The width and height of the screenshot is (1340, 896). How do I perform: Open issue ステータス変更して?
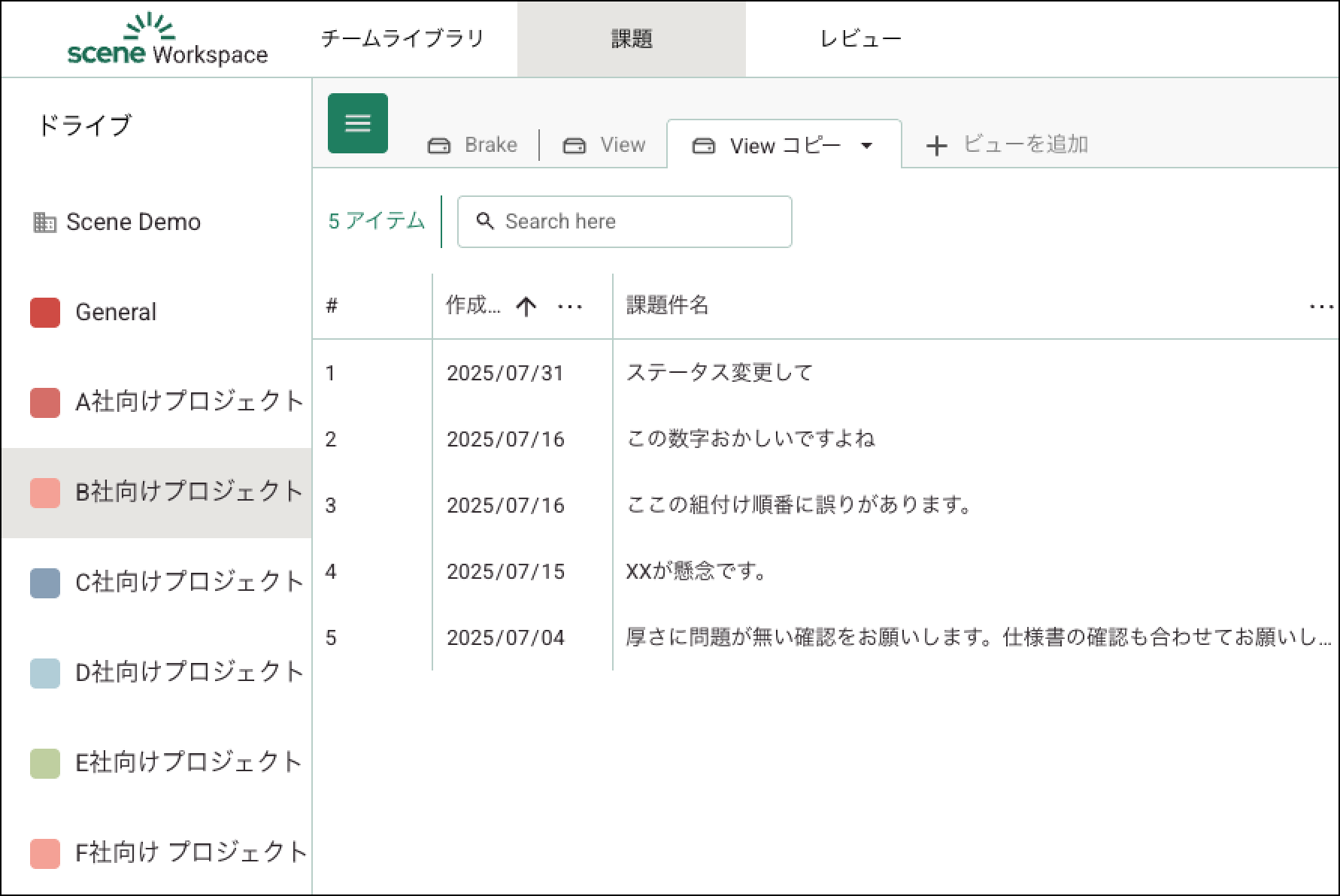(x=719, y=373)
